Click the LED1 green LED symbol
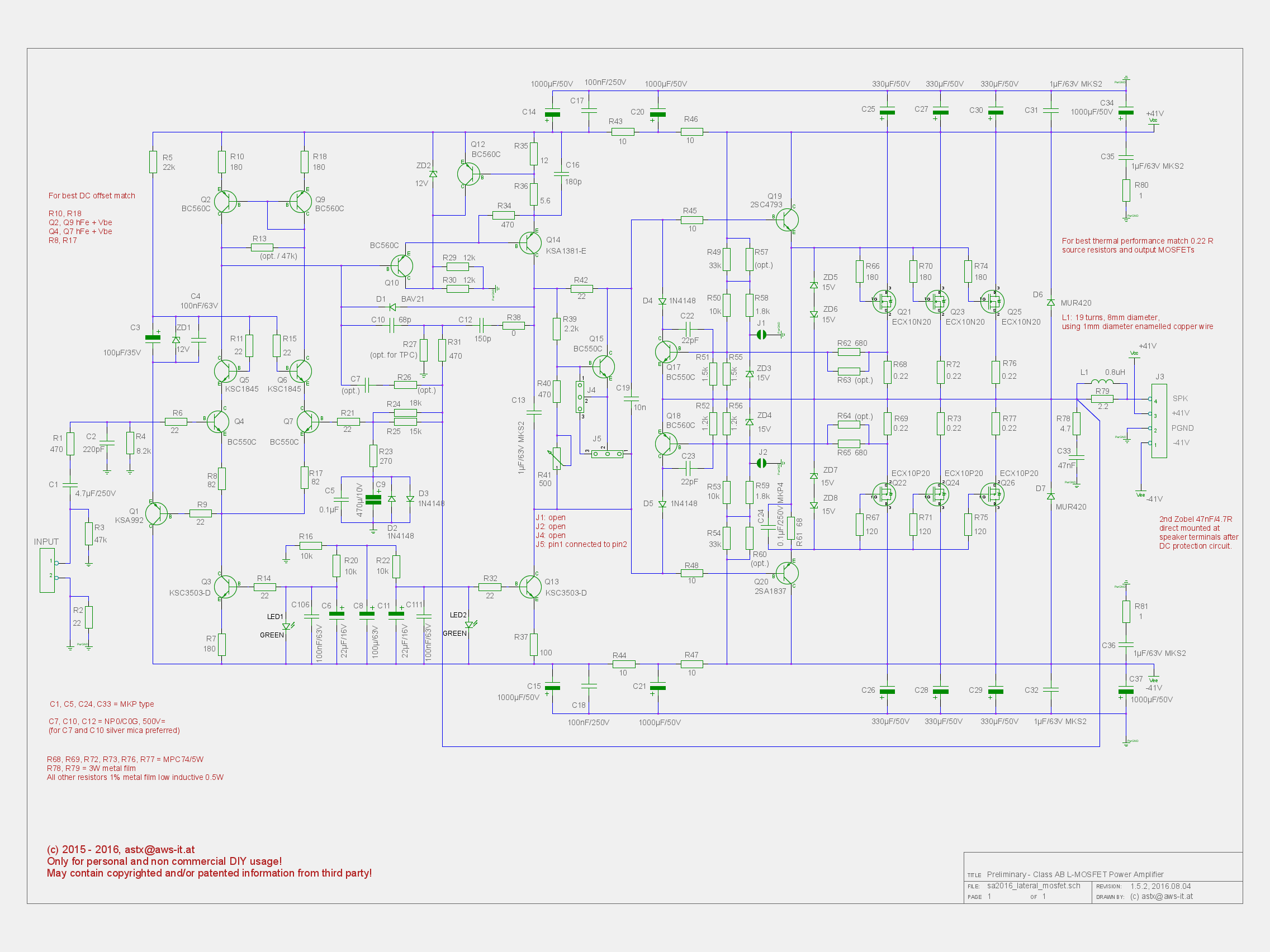 pyautogui.click(x=287, y=626)
